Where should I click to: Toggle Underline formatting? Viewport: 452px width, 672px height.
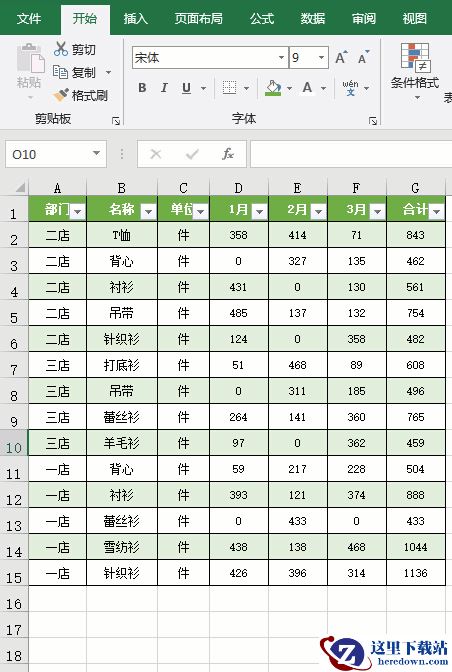186,88
